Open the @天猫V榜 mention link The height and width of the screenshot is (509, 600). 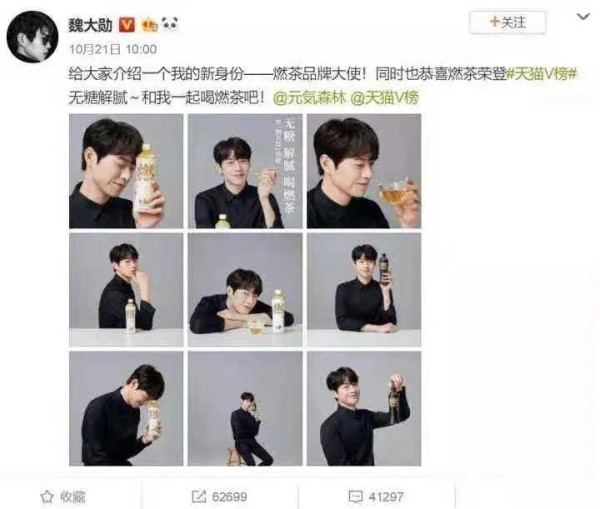pos(384,98)
